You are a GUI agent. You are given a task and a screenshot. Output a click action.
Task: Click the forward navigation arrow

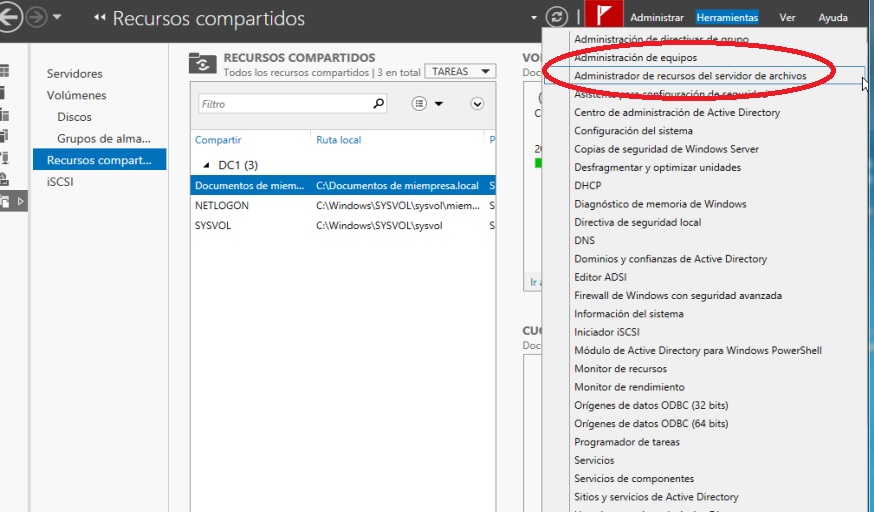tap(36, 18)
